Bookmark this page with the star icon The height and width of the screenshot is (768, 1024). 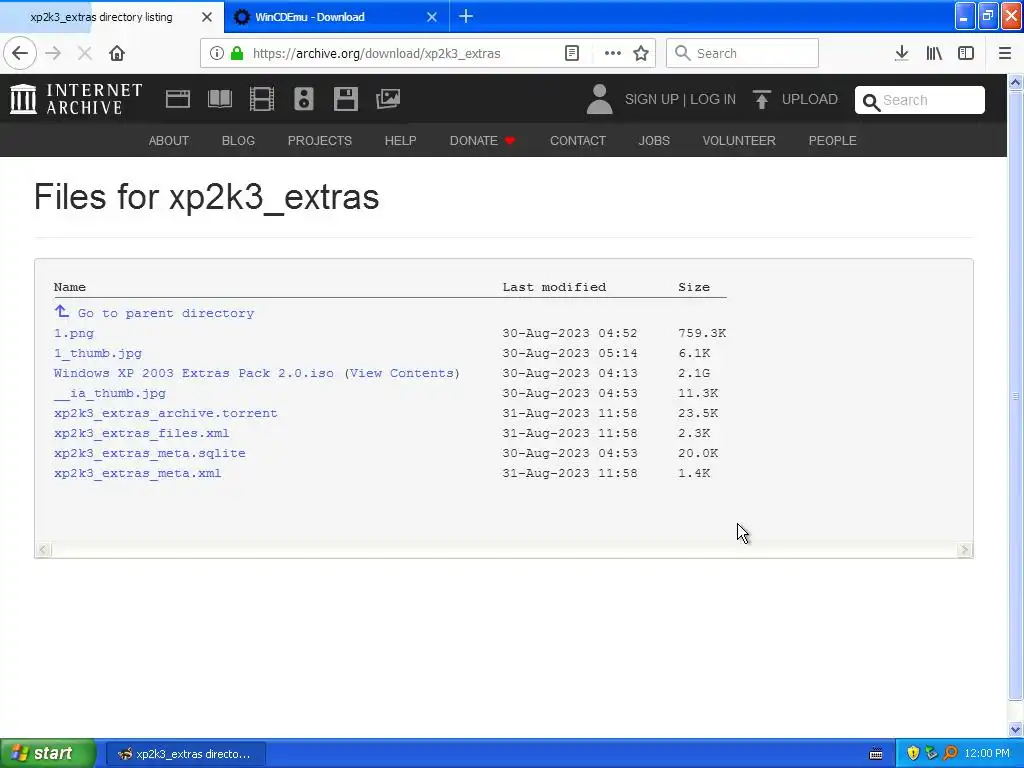641,53
